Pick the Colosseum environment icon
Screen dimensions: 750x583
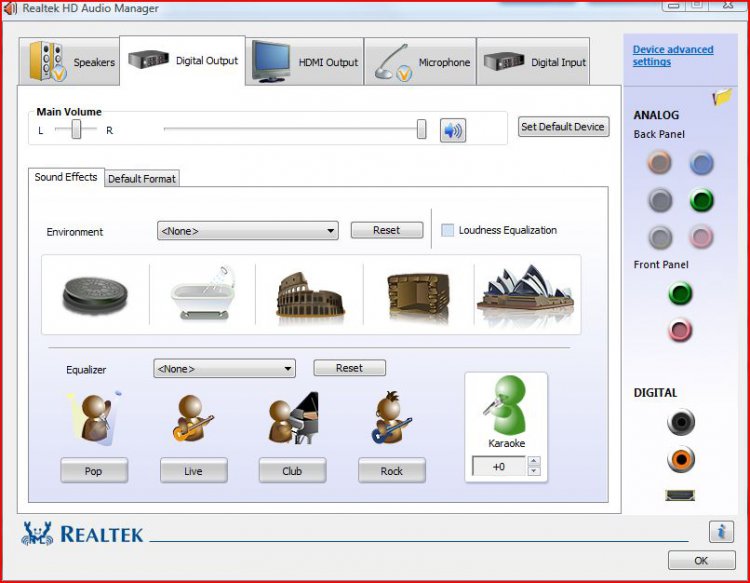[x=310, y=296]
